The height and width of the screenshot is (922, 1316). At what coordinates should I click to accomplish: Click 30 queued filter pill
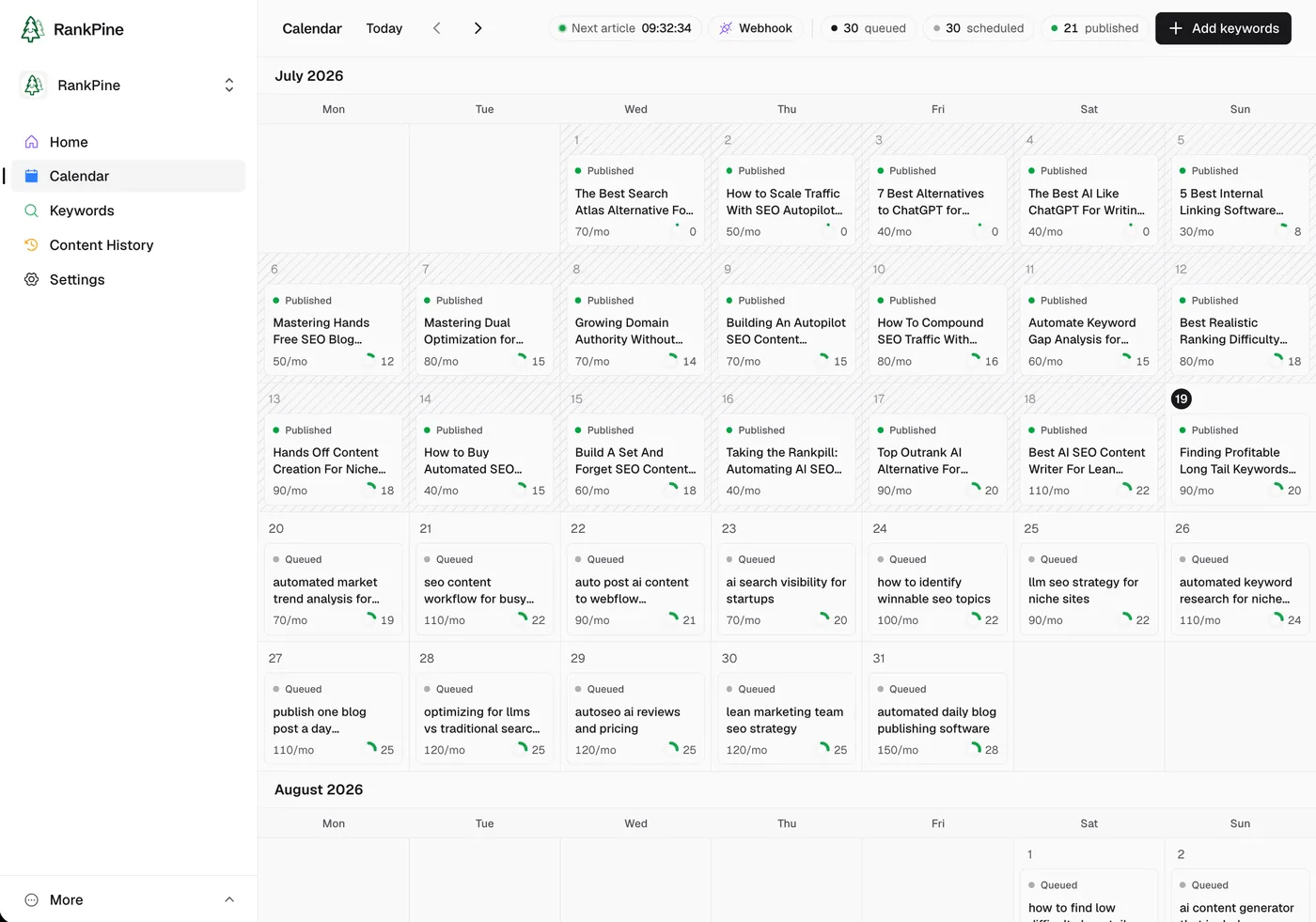868,28
